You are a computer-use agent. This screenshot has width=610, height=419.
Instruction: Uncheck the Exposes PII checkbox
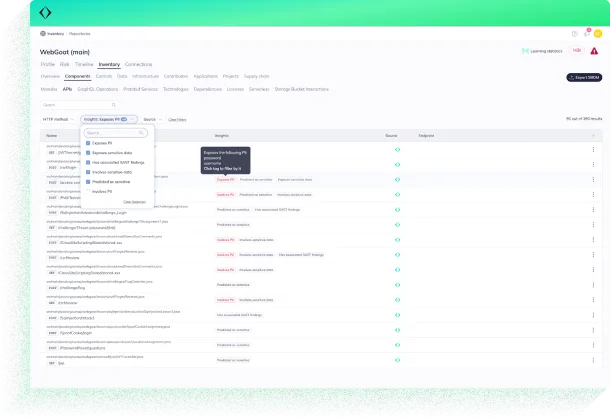[x=88, y=143]
